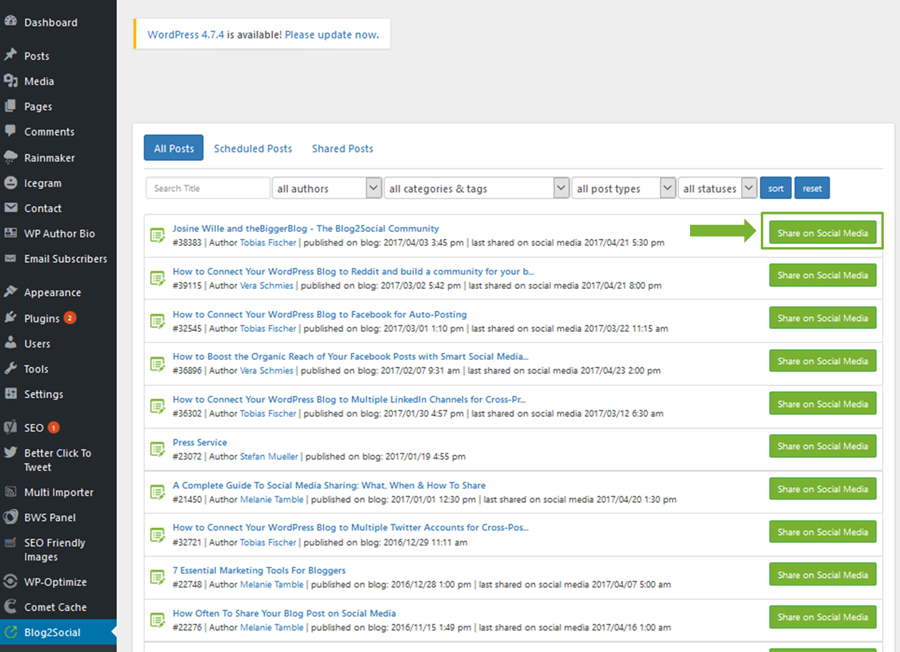Screen dimensions: 900x652
Task: Click post icon beside How Often To Share row
Action: 157,620
